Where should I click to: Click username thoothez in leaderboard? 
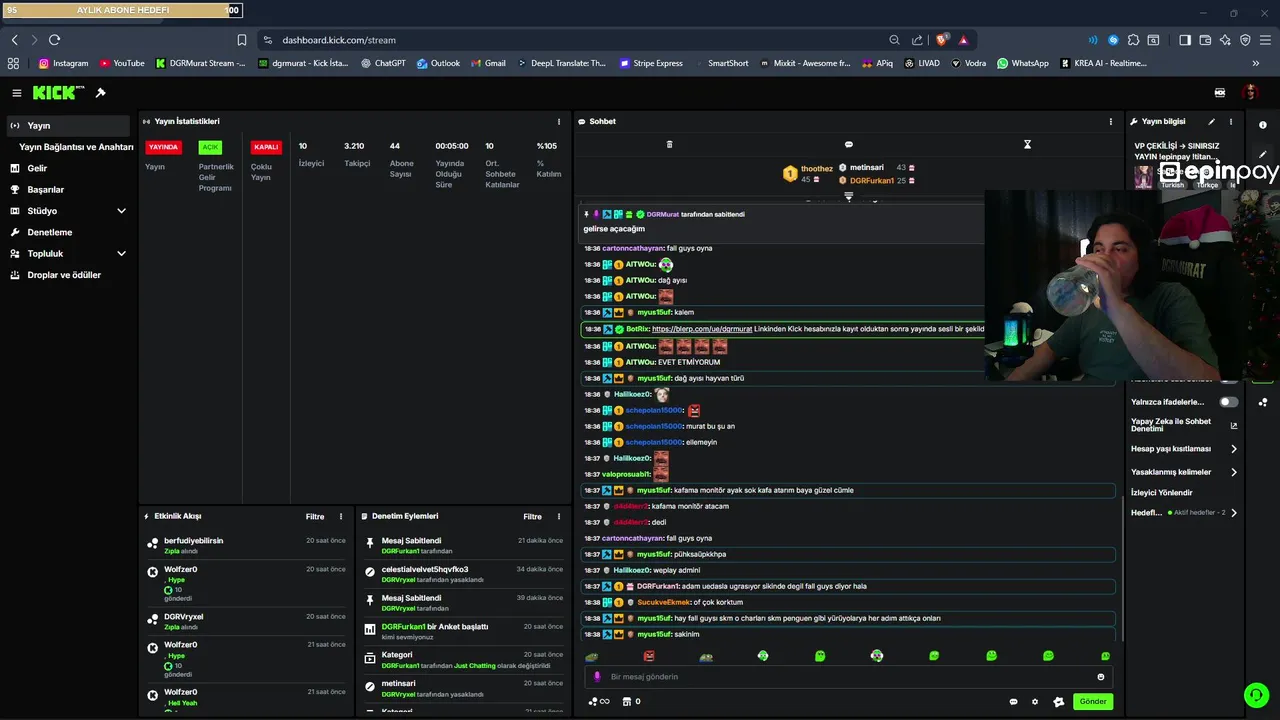pyautogui.click(x=817, y=169)
